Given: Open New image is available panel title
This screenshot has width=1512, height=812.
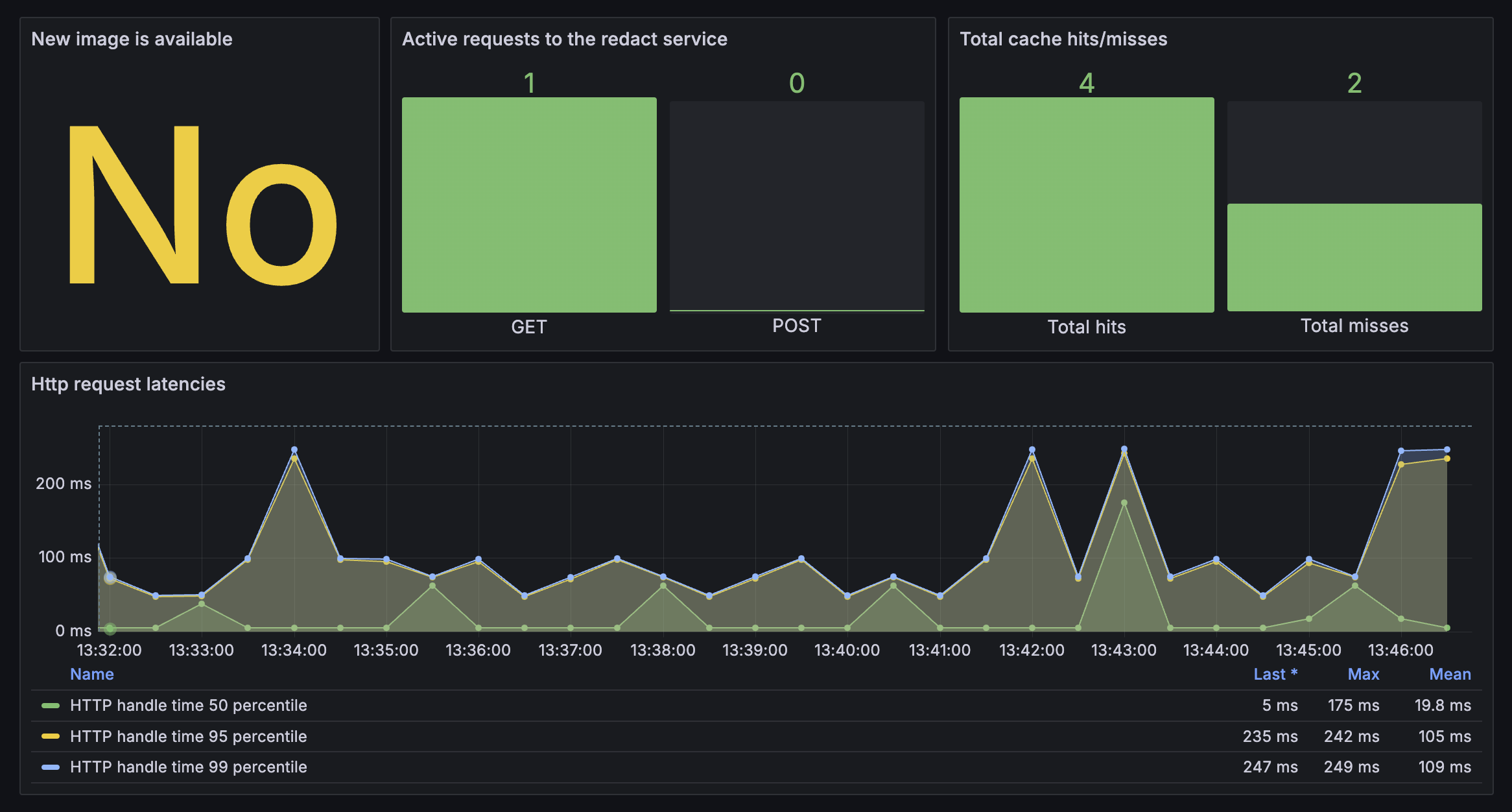Looking at the screenshot, I should [132, 39].
